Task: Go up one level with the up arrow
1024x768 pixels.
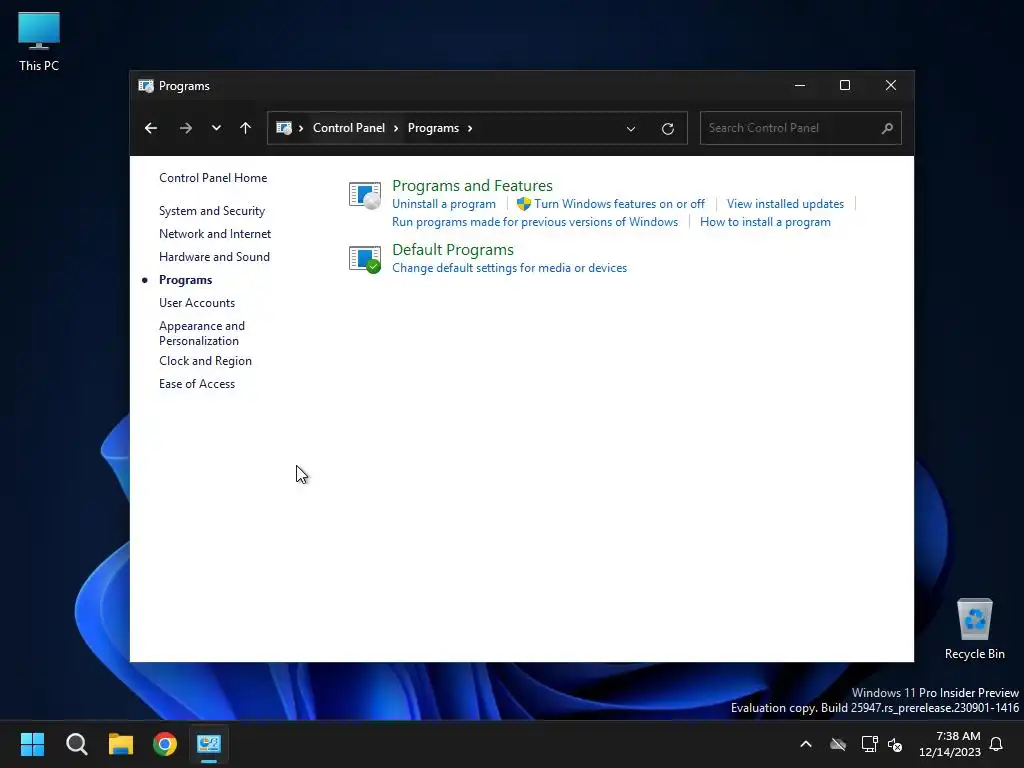Action: point(246,128)
